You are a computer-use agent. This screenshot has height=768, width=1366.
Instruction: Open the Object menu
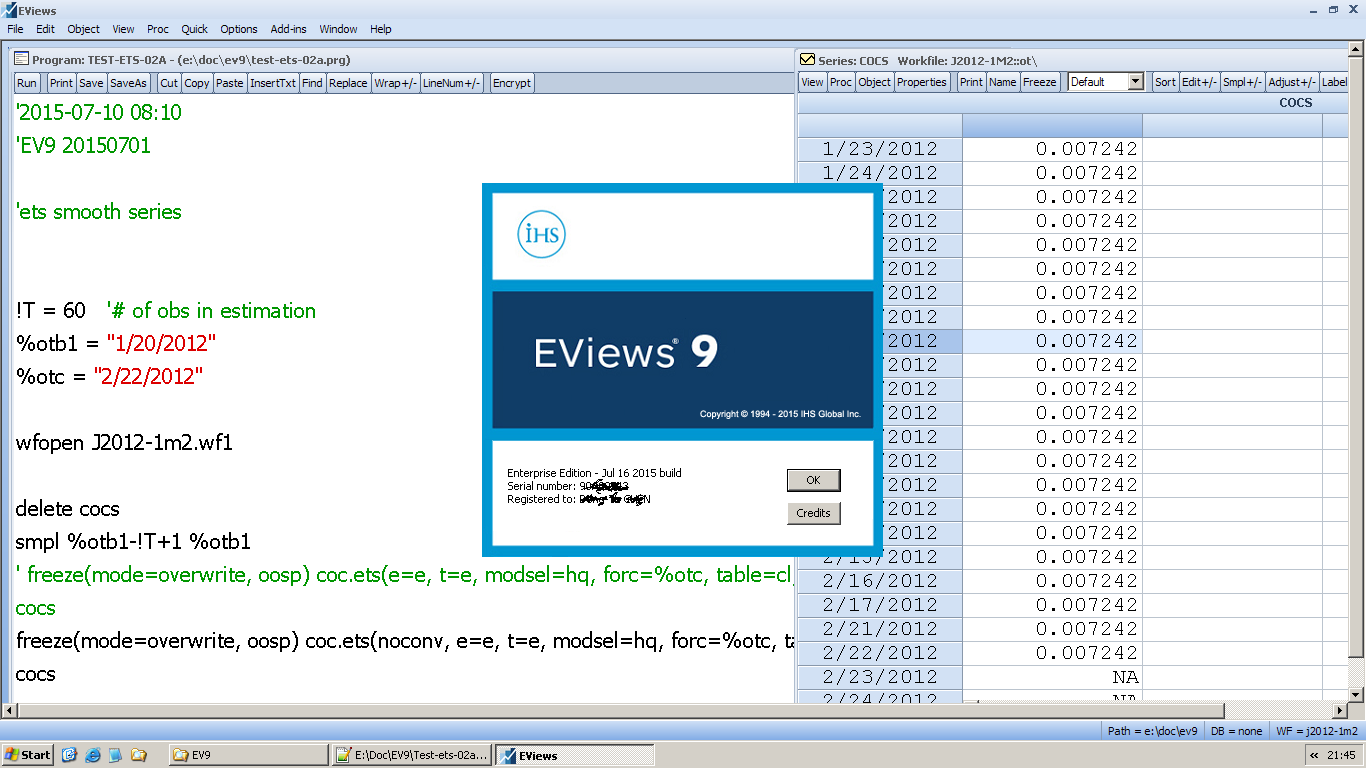(x=83, y=29)
